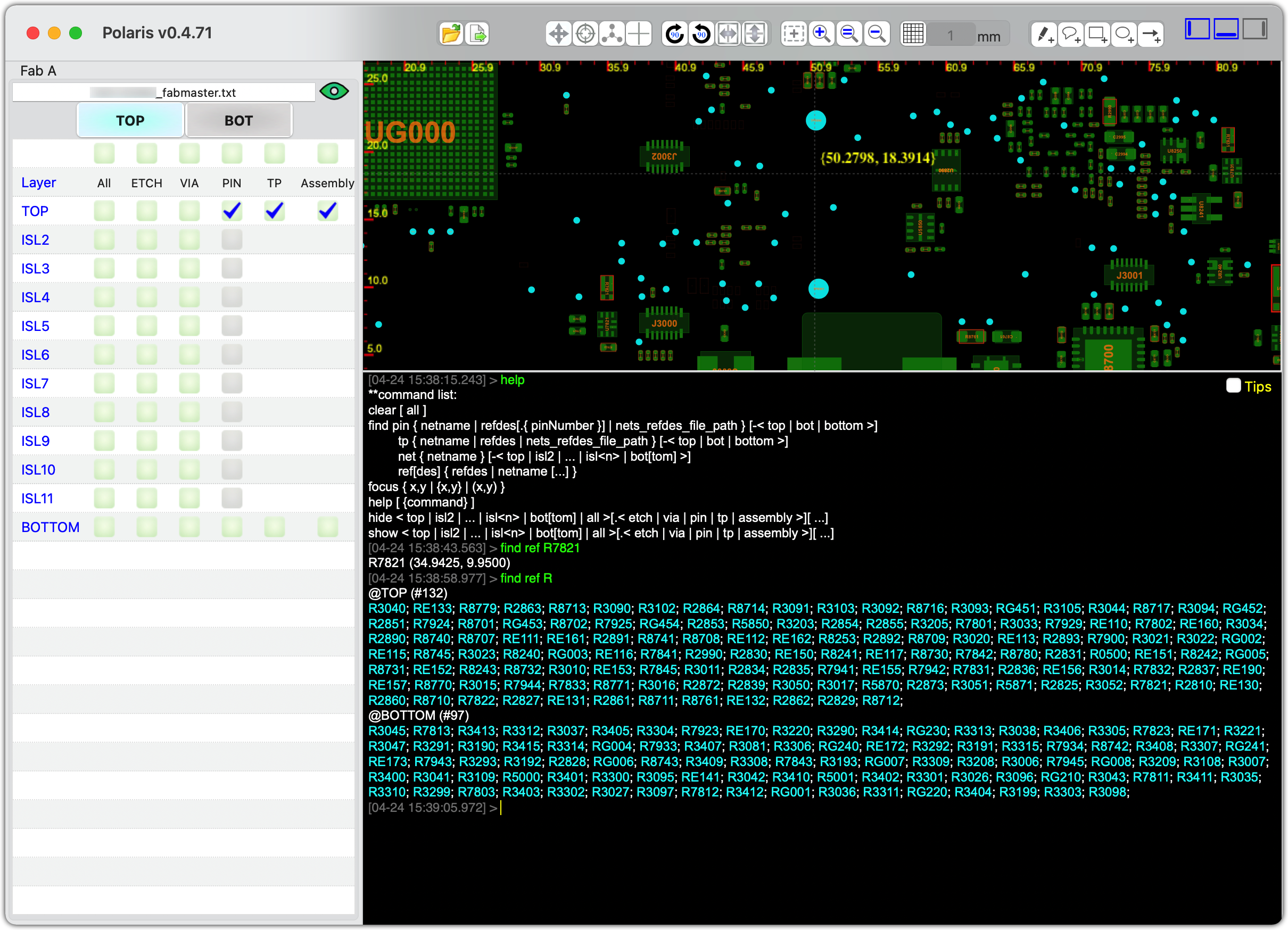Viewport: 1288px width, 930px height.
Task: Click the 'find ref R7821' command text
Action: tap(540, 548)
